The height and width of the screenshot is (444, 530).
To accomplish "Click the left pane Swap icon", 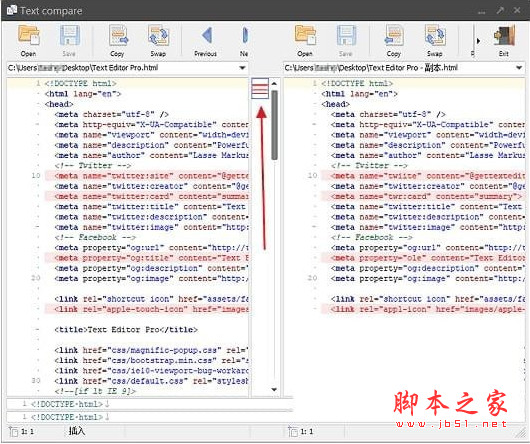I will coord(158,35).
